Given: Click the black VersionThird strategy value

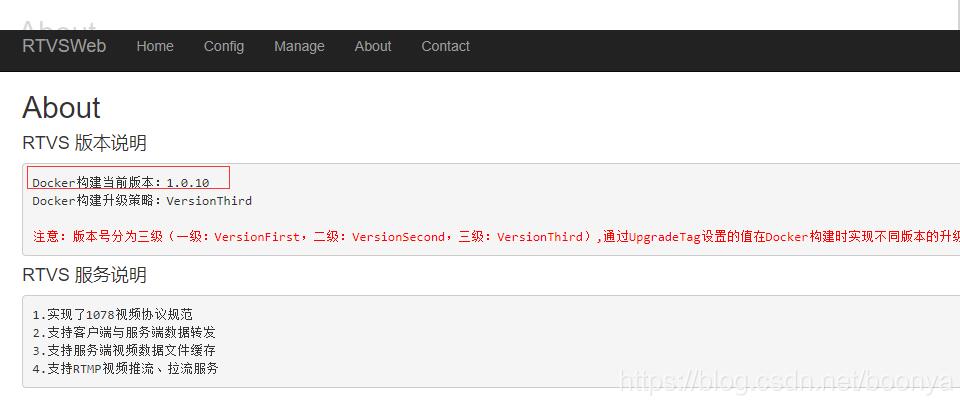Looking at the screenshot, I should click(209, 201).
